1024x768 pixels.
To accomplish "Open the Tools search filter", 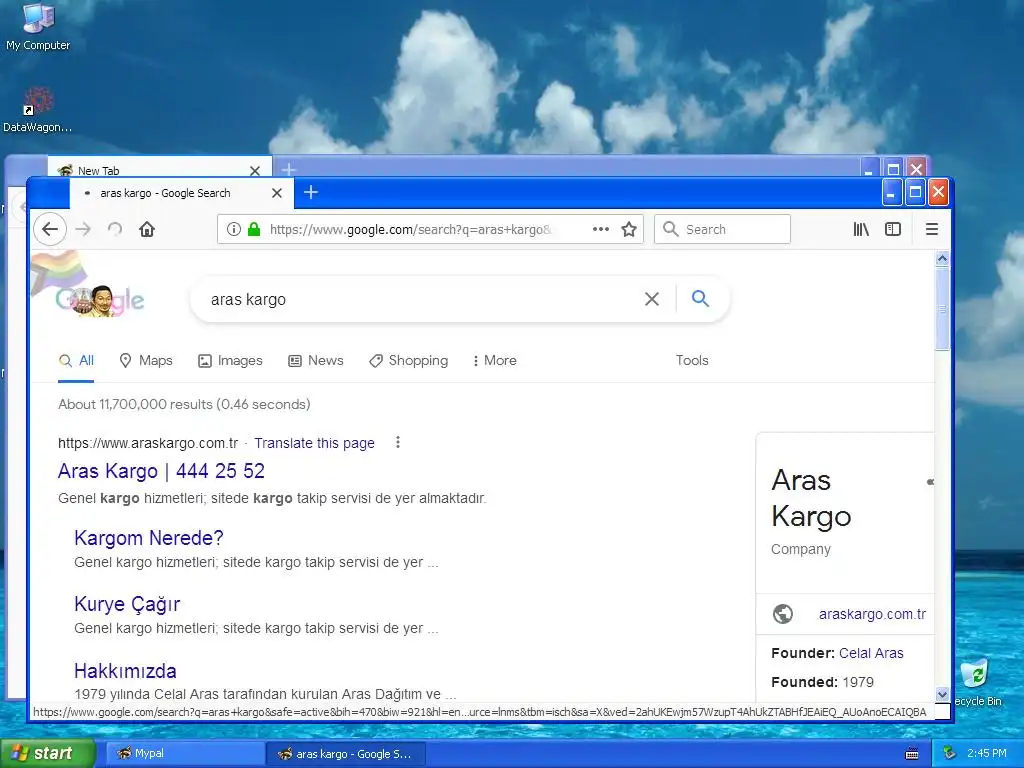I will coord(692,360).
